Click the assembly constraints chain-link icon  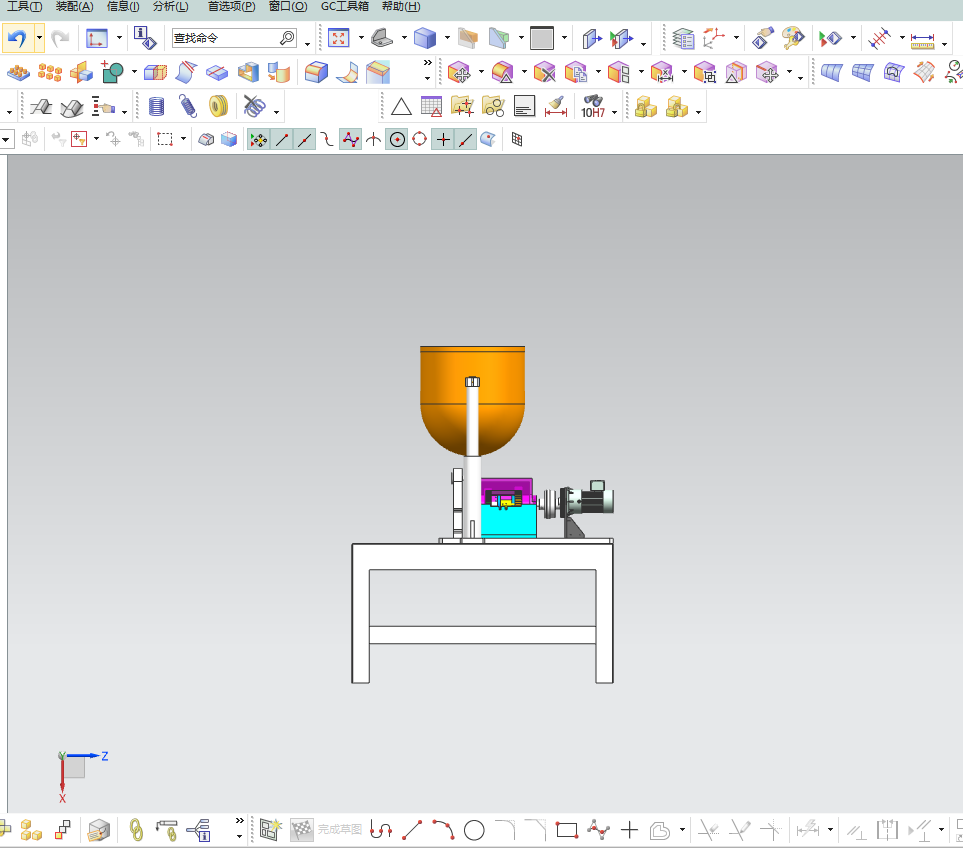[136, 831]
